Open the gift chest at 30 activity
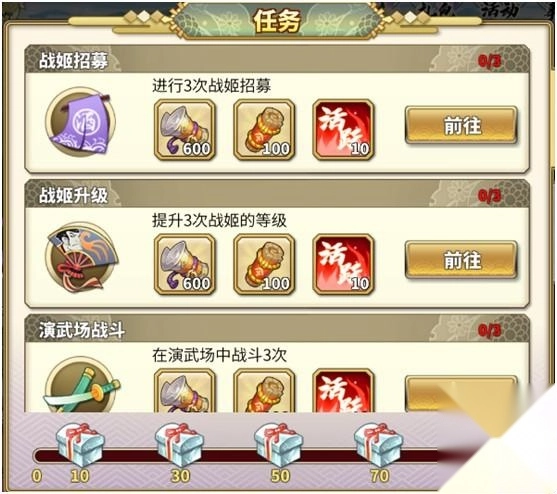Image resolution: width=557 pixels, height=494 pixels. pos(179,445)
